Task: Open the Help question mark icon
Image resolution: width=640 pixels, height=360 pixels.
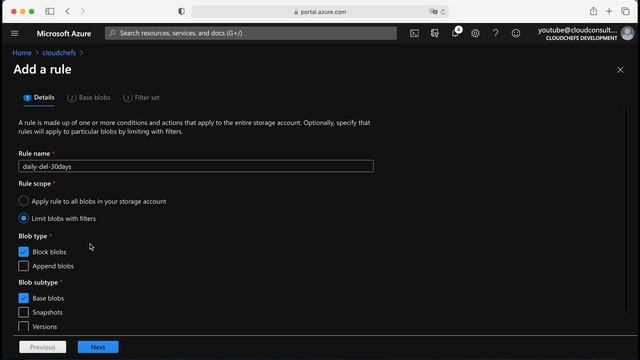Action: point(496,33)
